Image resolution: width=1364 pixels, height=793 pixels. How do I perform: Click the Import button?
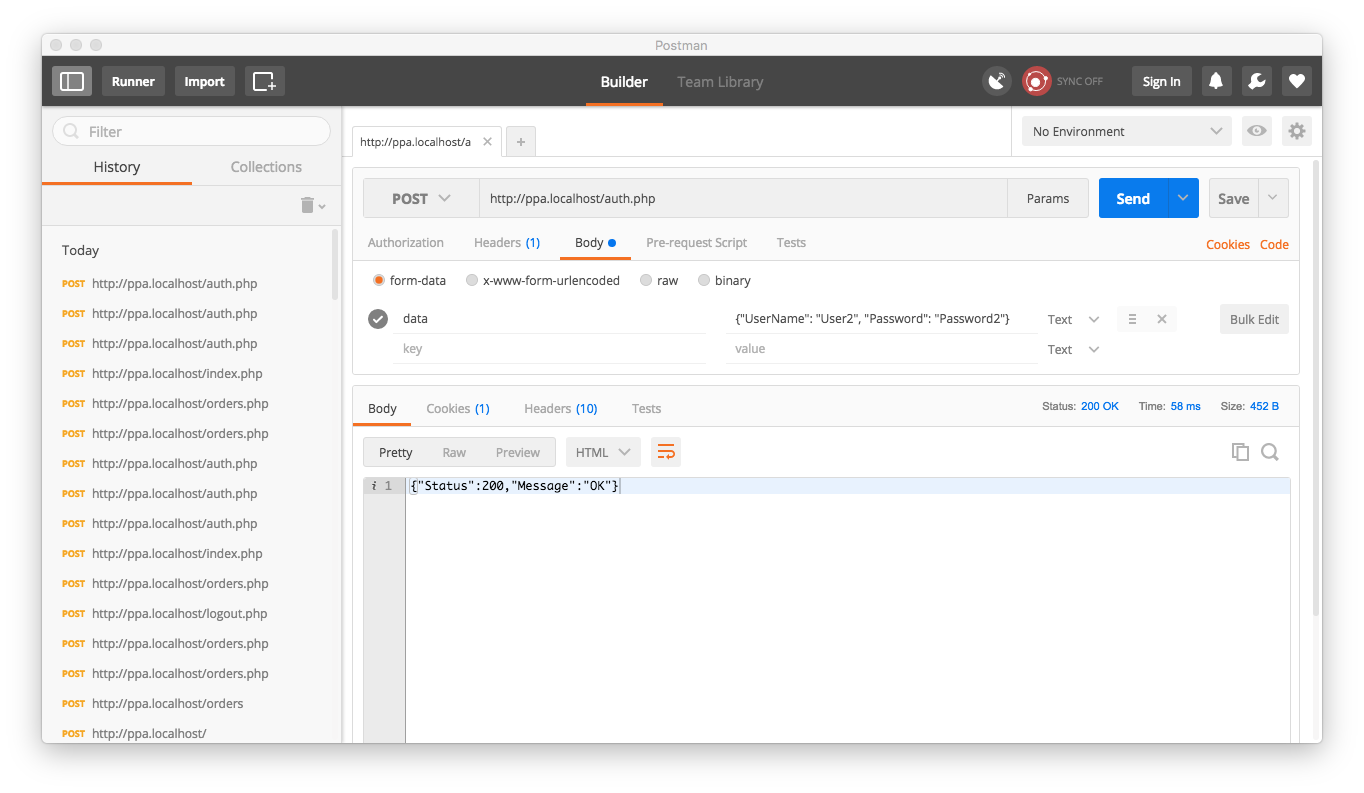coord(204,81)
